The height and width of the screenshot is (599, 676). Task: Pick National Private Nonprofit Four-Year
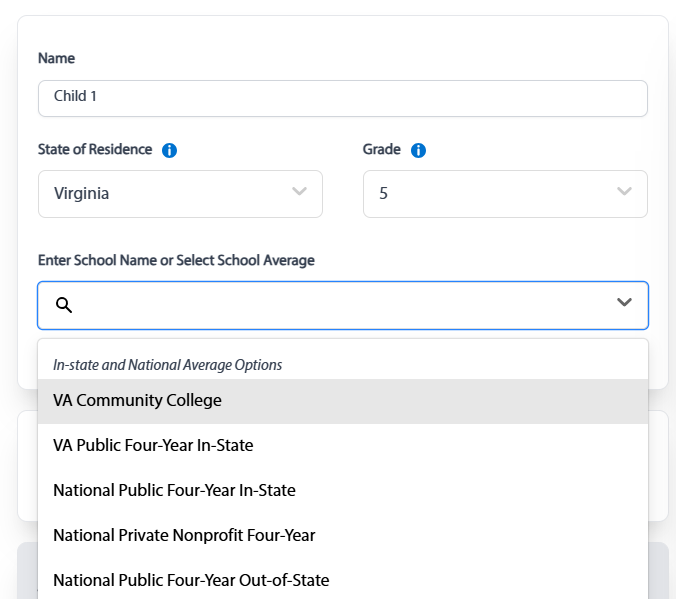click(184, 535)
